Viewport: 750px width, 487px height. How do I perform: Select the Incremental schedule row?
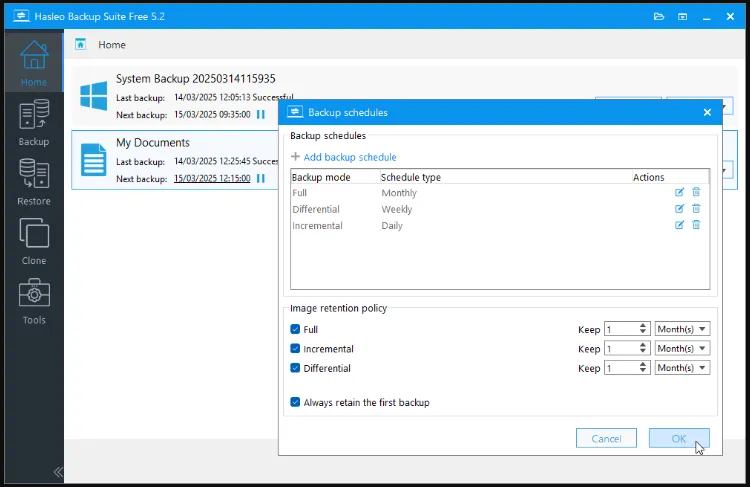click(x=500, y=225)
